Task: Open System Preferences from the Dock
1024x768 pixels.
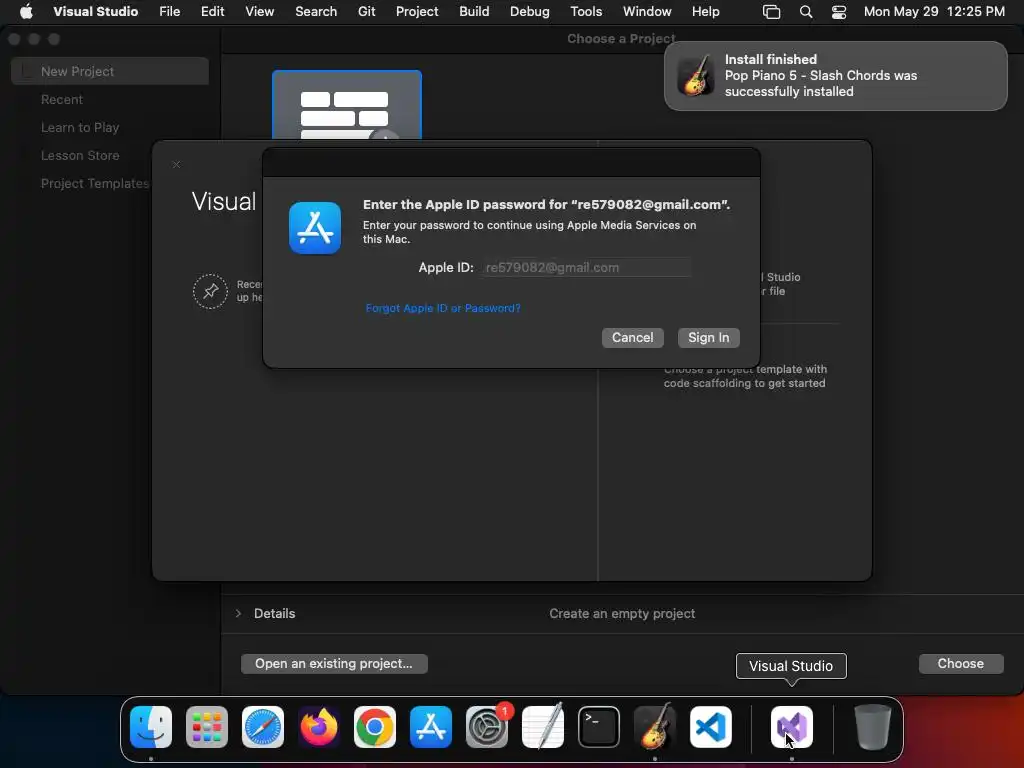Action: [487, 727]
